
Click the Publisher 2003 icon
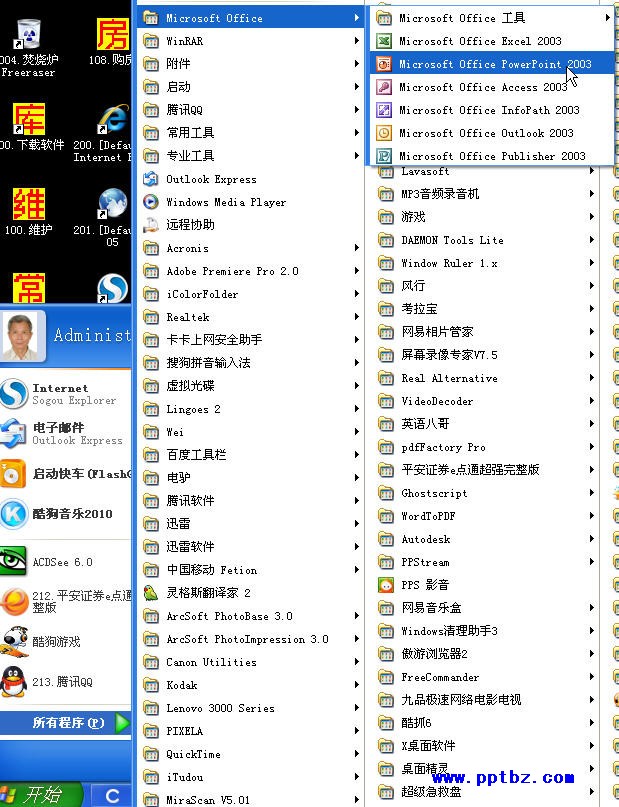(x=384, y=156)
